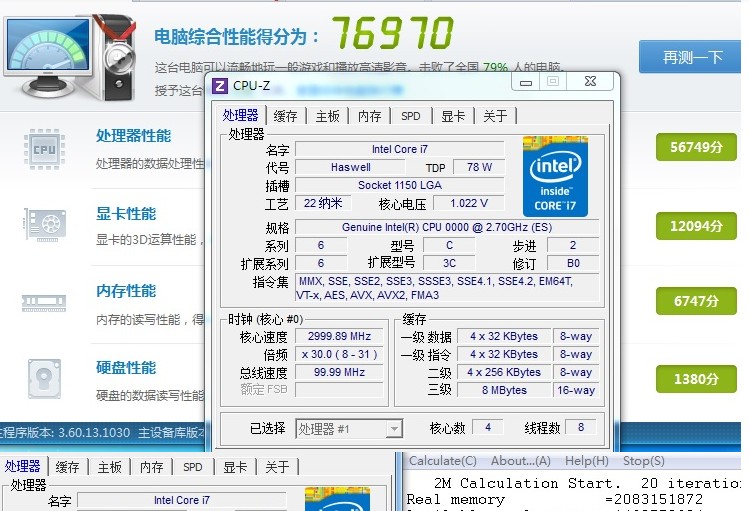
Task: Click the 再测一下 retest button
Action: coord(692,57)
